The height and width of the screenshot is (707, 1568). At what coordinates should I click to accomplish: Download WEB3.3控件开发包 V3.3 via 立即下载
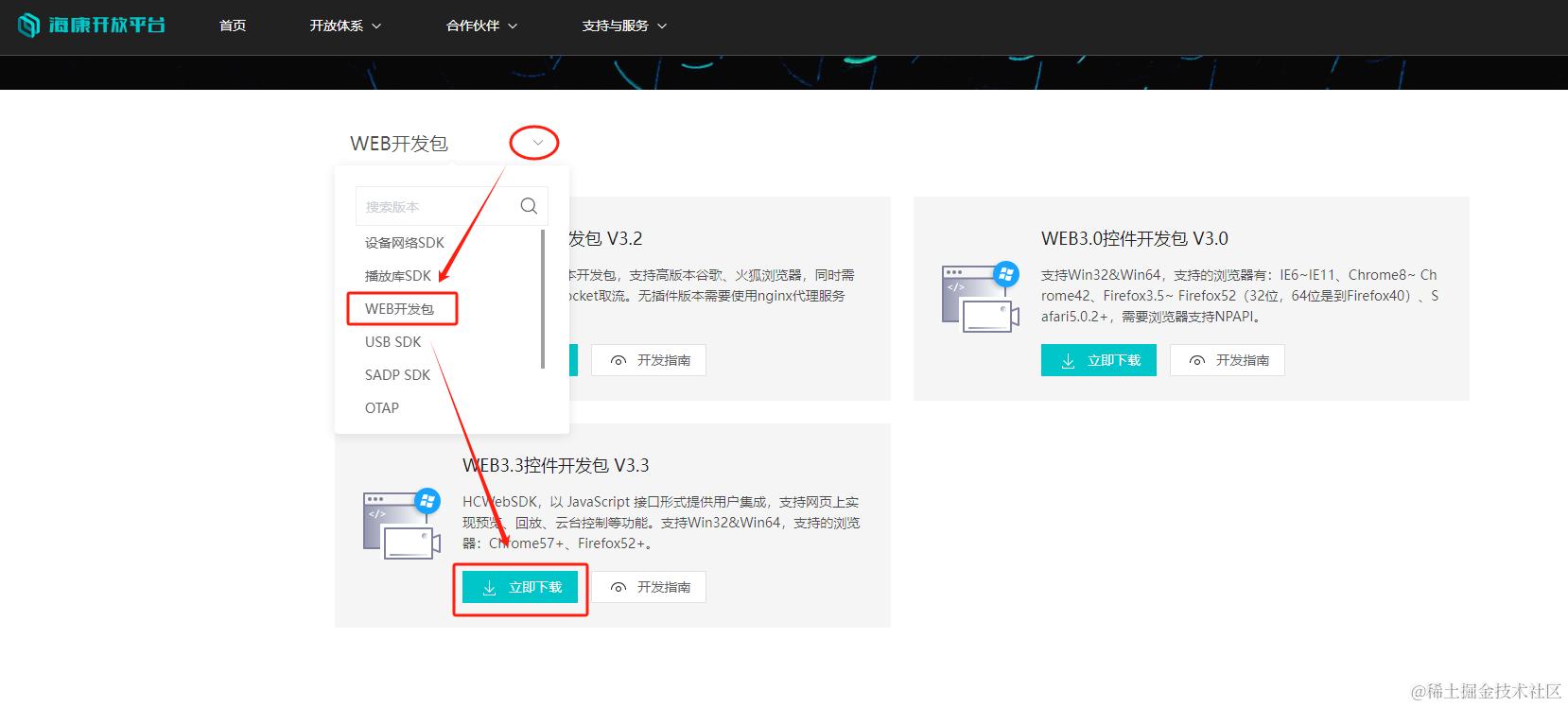point(520,587)
